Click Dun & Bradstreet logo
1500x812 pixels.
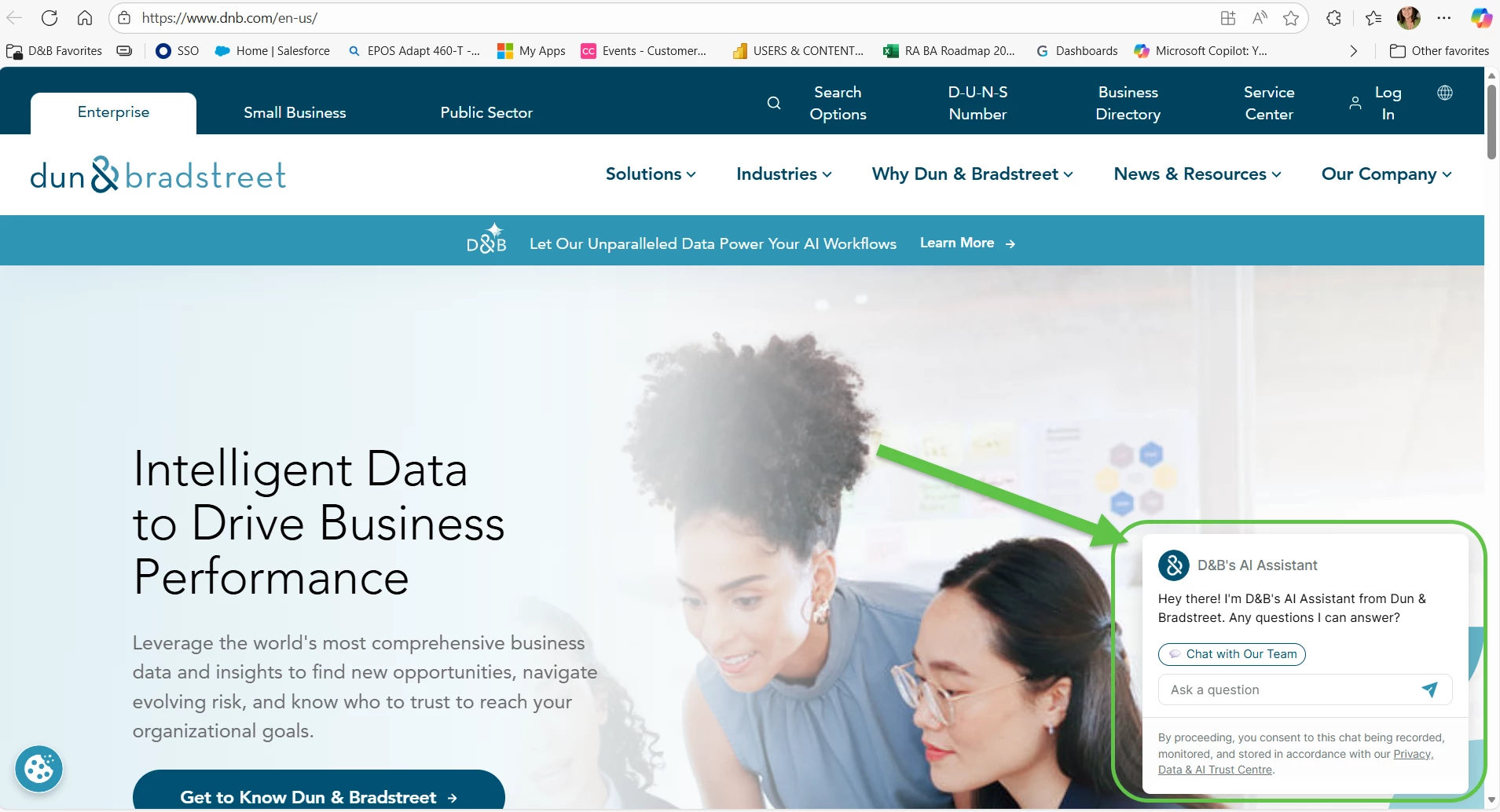(158, 174)
